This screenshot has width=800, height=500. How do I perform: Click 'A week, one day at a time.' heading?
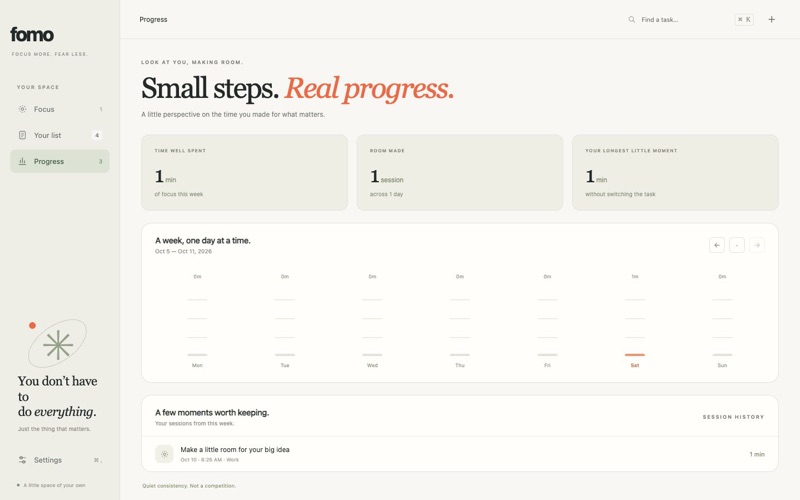pyautogui.click(x=203, y=240)
